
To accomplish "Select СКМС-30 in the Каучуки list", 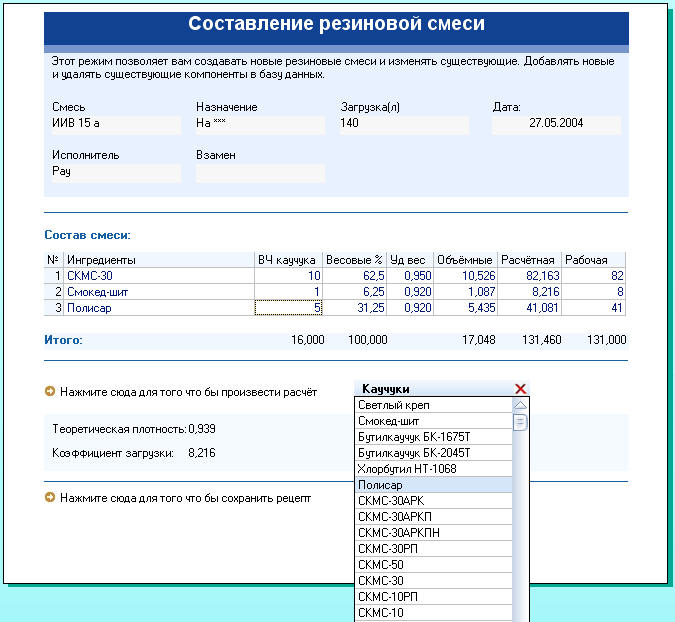I will [434, 581].
